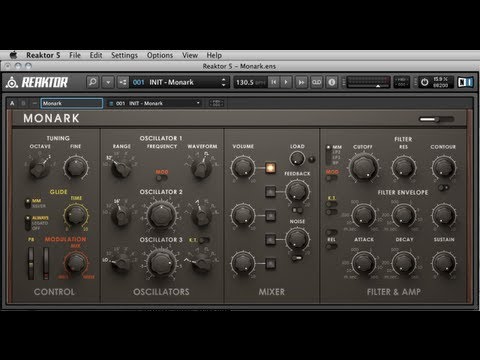Reset the clock with the rewind button
Image resolution: width=480 pixels, height=360 pixels.
(273, 82)
